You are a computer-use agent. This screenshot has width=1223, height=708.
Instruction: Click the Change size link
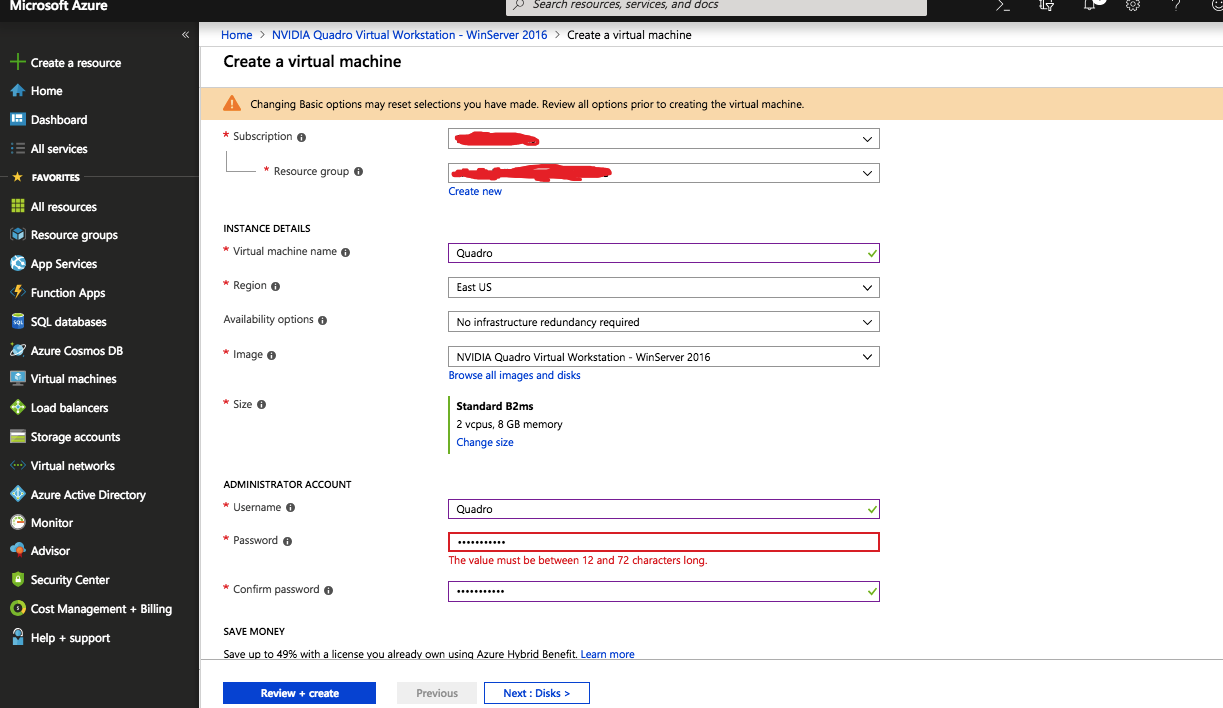click(x=485, y=442)
